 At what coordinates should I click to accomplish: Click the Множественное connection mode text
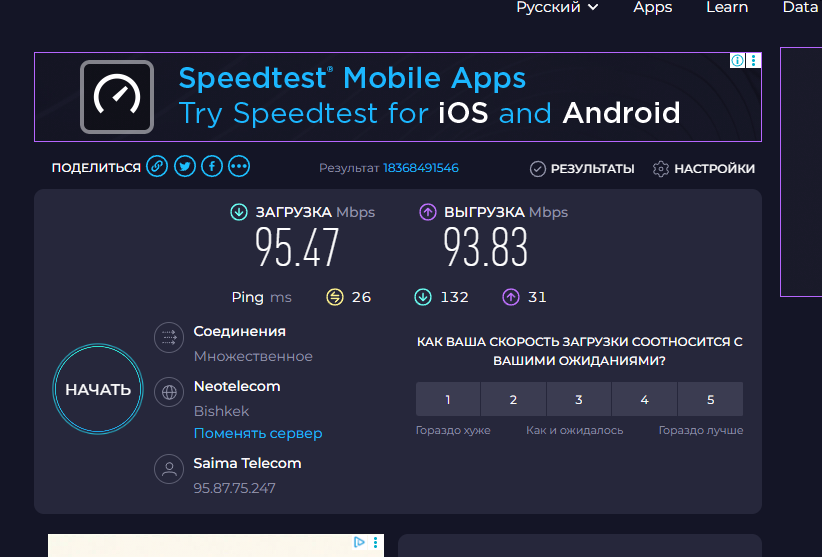coord(253,356)
